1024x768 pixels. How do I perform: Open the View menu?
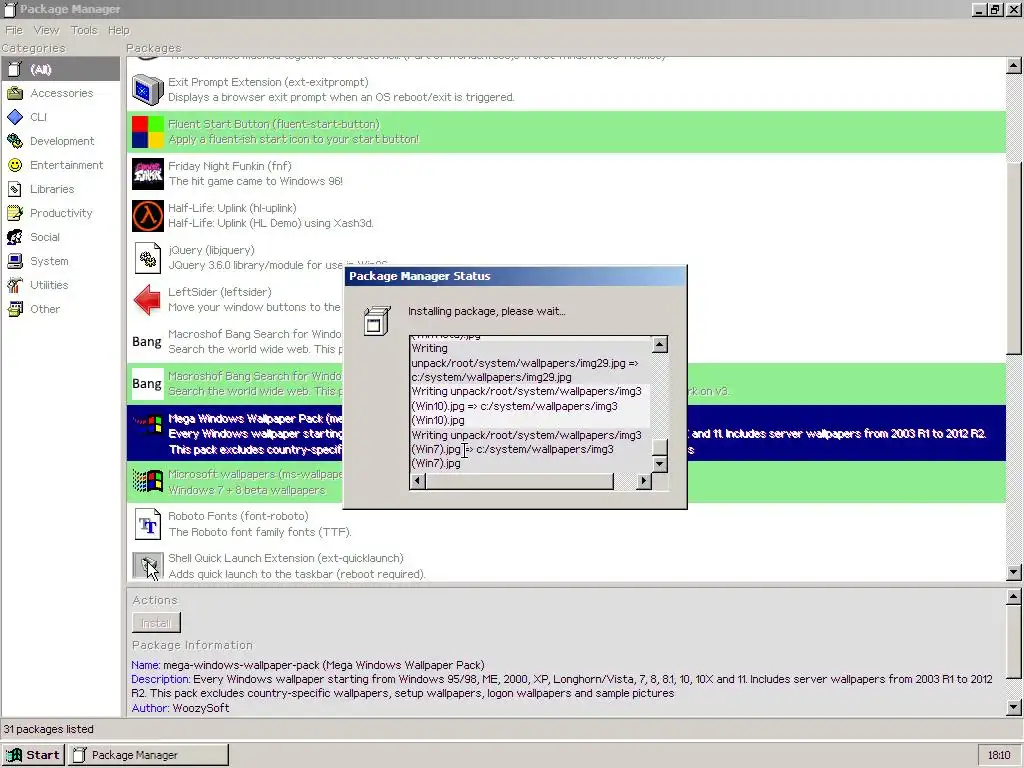click(46, 30)
